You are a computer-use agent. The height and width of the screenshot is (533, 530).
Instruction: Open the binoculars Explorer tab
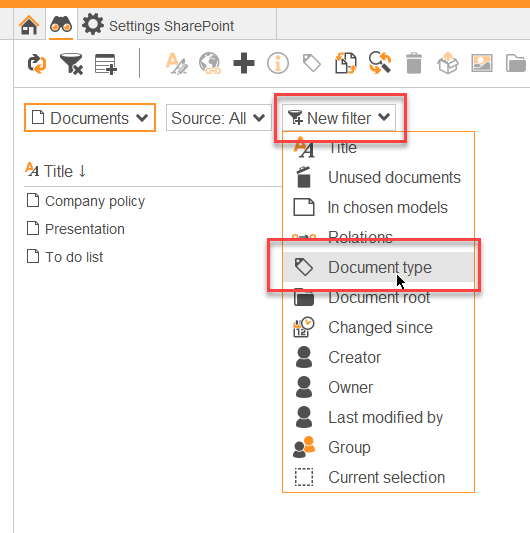pos(61,24)
